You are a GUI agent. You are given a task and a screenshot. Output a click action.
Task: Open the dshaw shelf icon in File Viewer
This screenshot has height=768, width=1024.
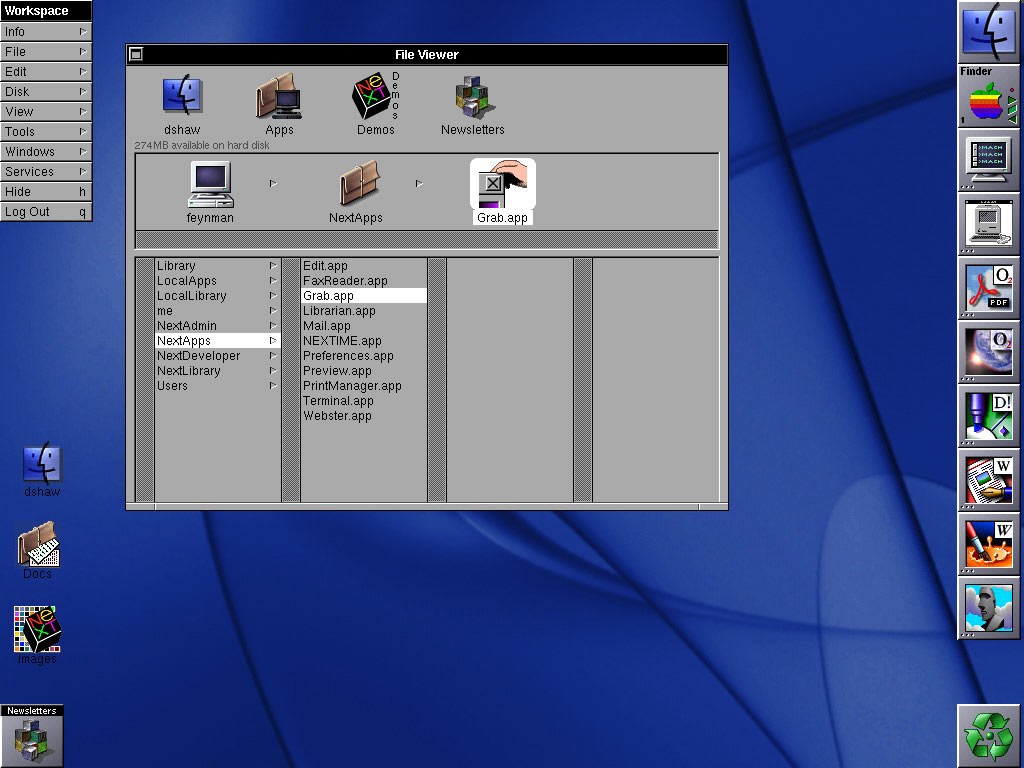(182, 95)
